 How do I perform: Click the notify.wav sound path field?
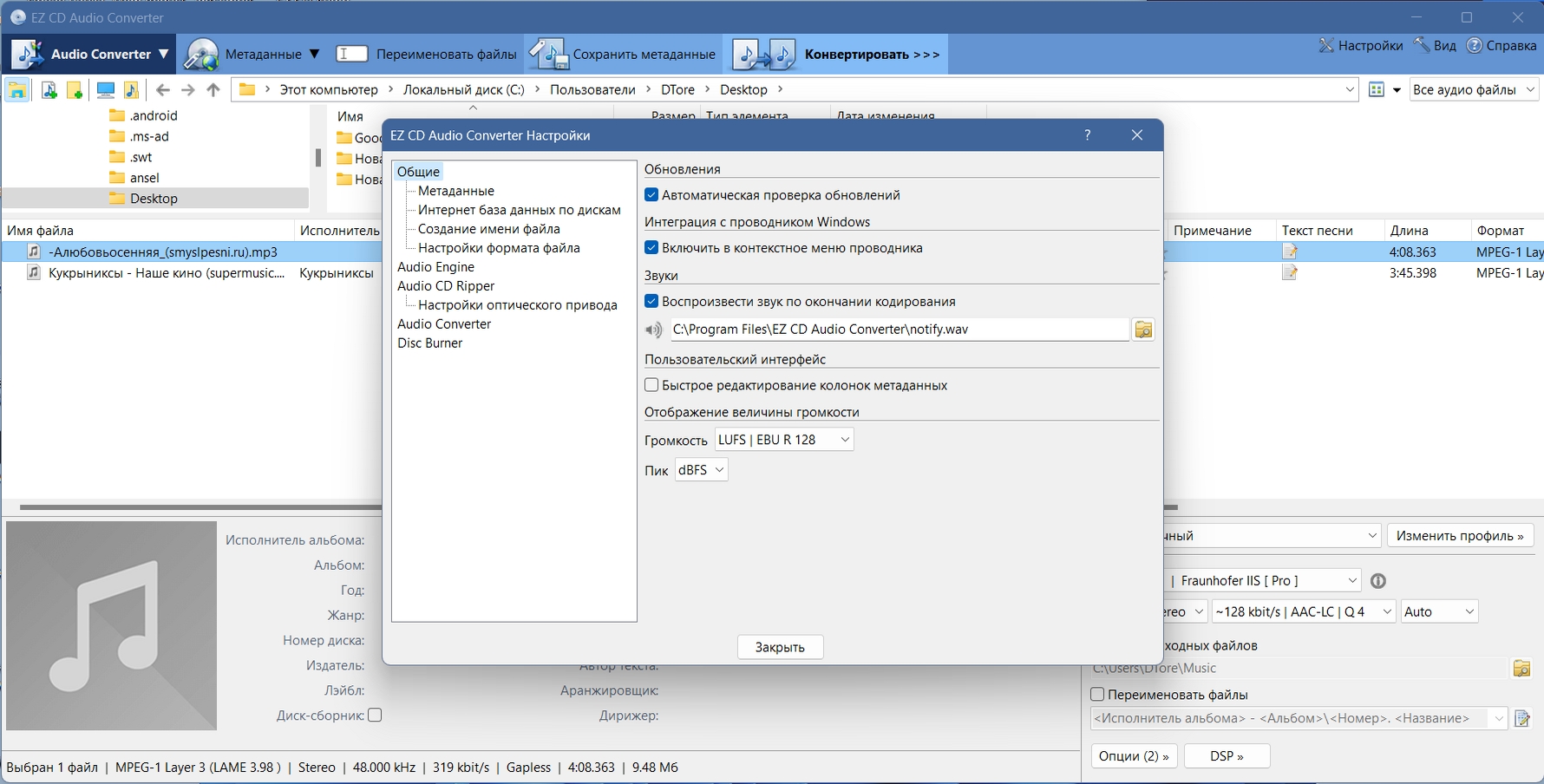pos(900,330)
